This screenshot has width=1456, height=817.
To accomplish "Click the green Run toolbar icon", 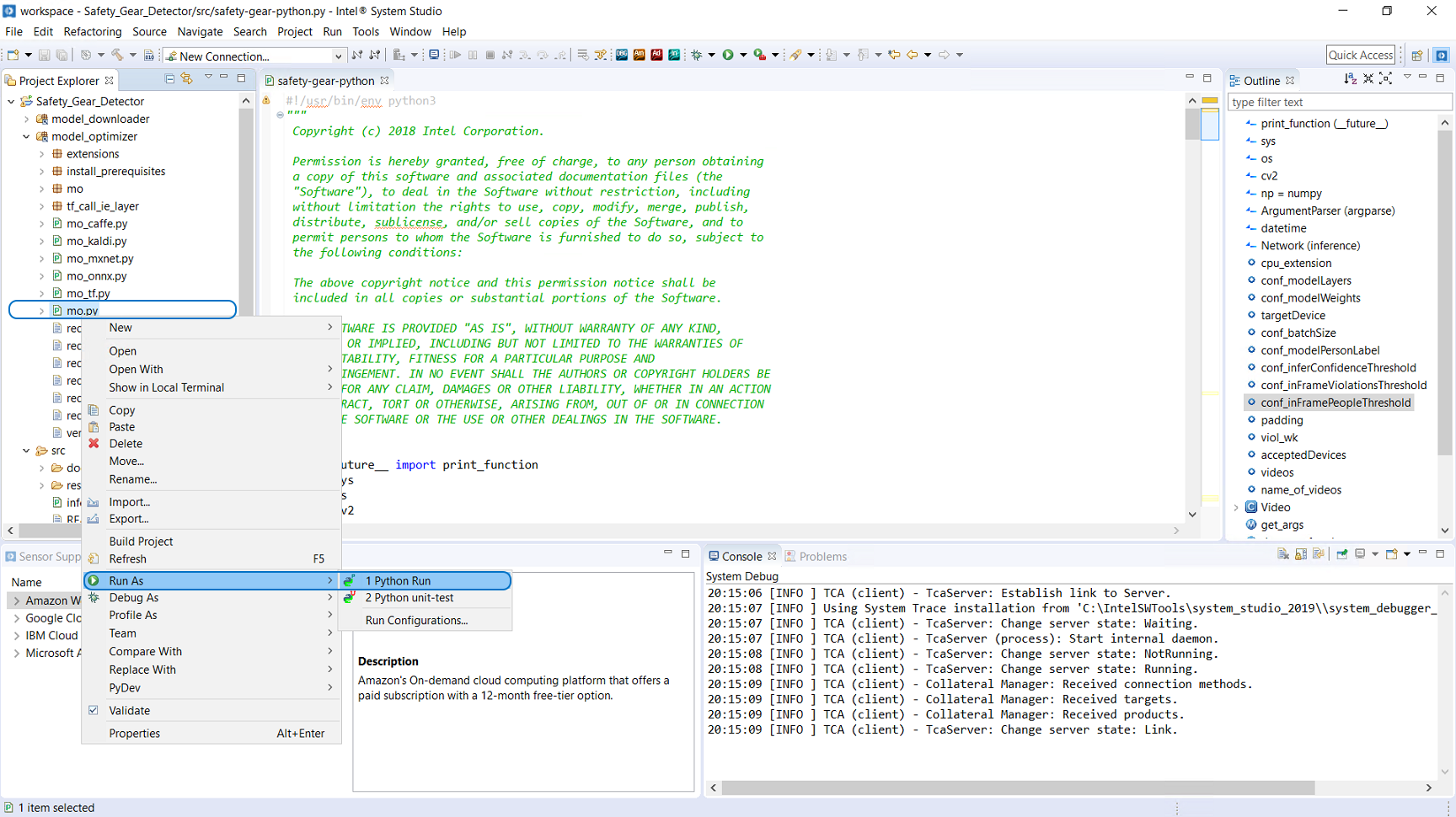I will pos(728,55).
